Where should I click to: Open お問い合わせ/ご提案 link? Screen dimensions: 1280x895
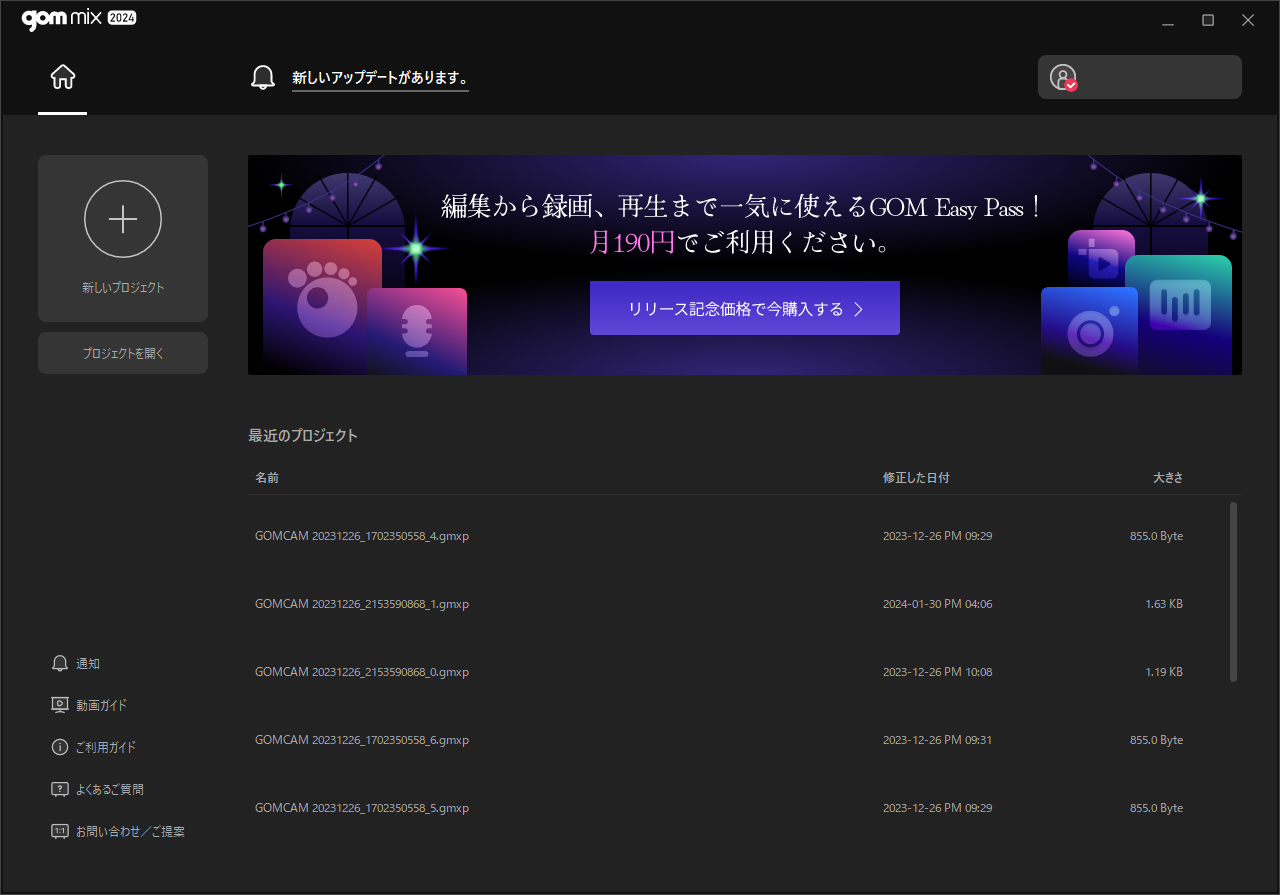(130, 831)
